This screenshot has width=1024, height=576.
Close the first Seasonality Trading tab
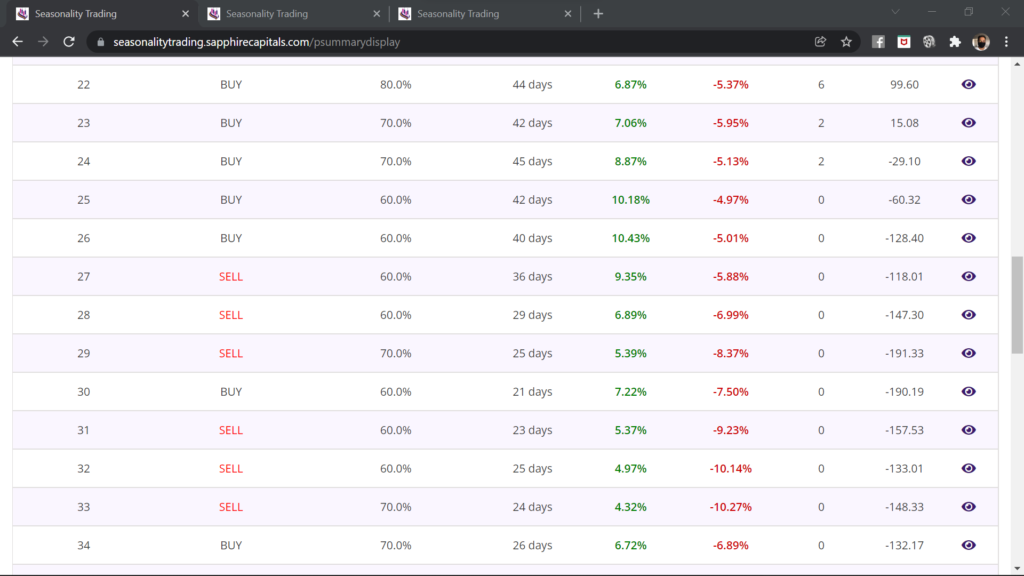pyautogui.click(x=186, y=14)
